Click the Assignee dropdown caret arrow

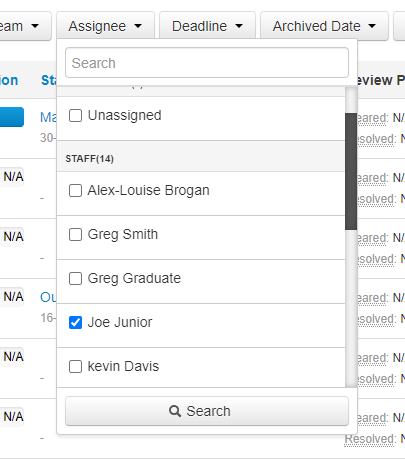tap(138, 26)
